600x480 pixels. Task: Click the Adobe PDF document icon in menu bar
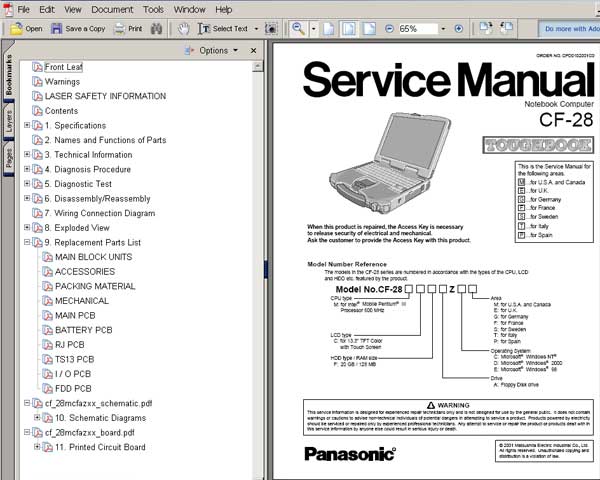(x=8, y=9)
